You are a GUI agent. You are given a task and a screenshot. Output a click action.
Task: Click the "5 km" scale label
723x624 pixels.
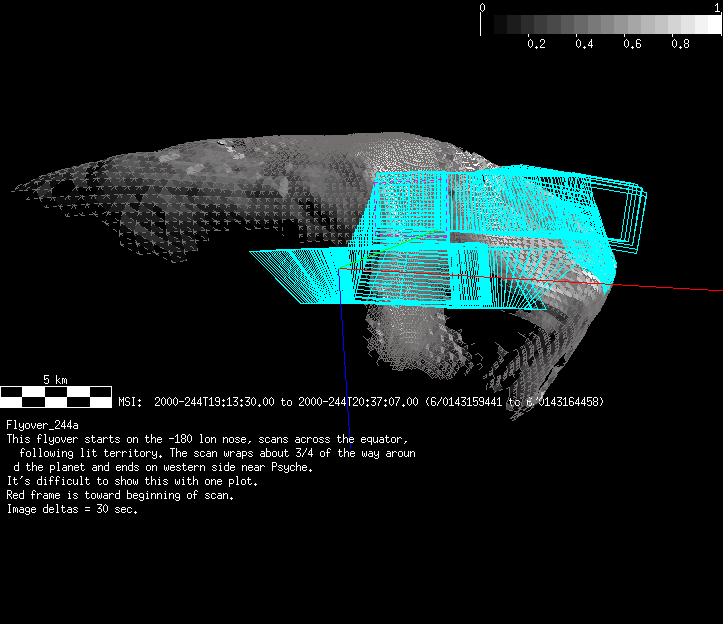(55, 380)
